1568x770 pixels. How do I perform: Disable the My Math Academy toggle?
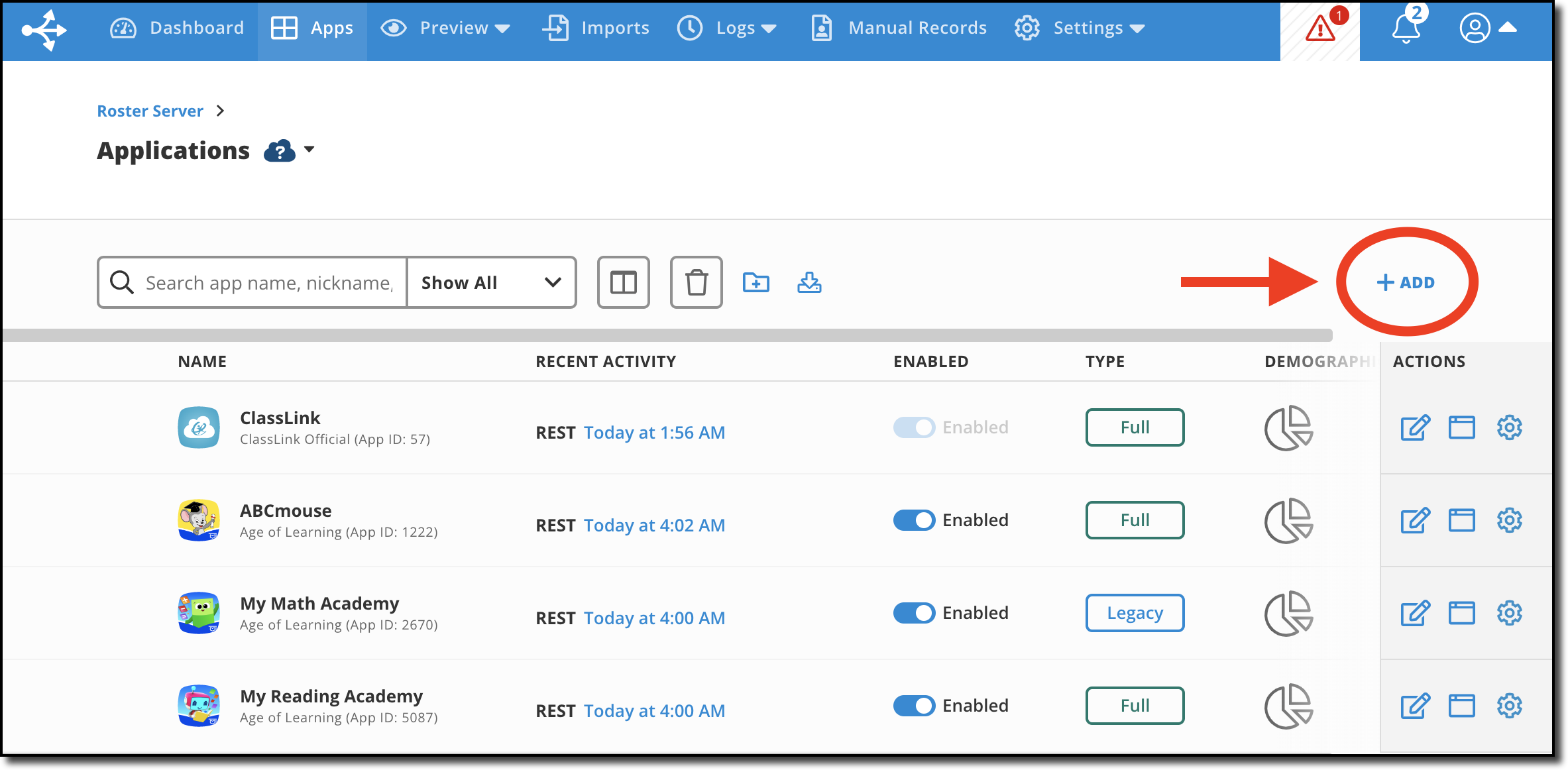point(914,613)
